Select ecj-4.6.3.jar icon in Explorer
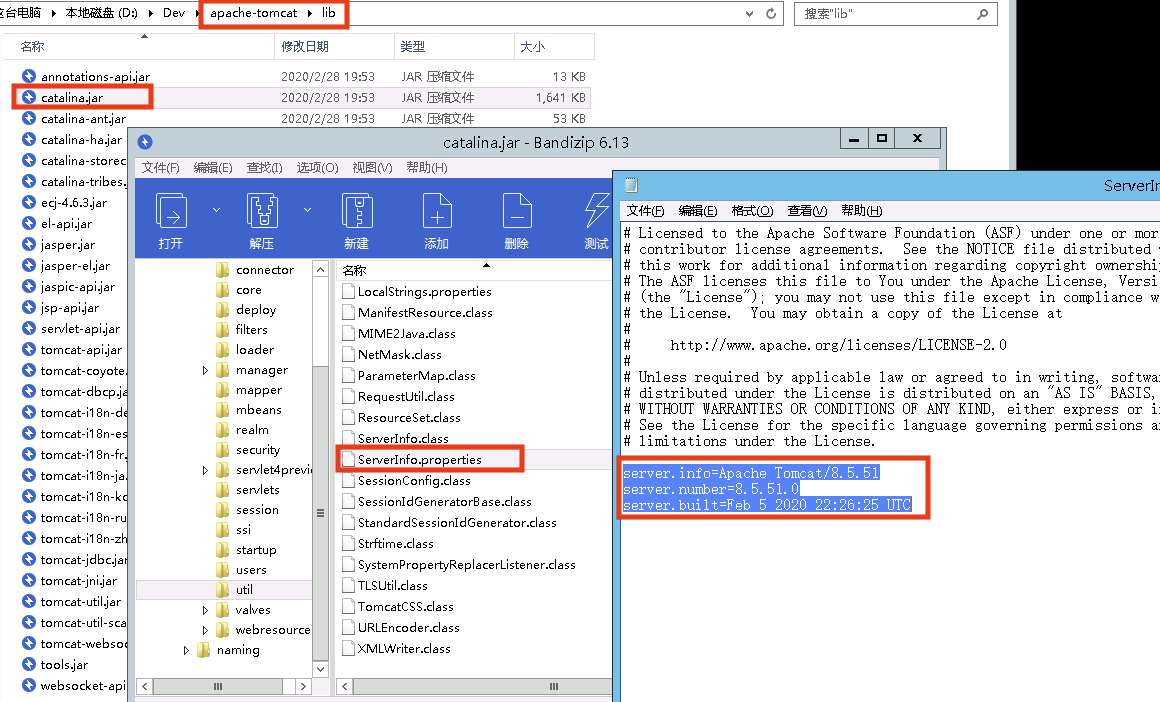 click(29, 202)
